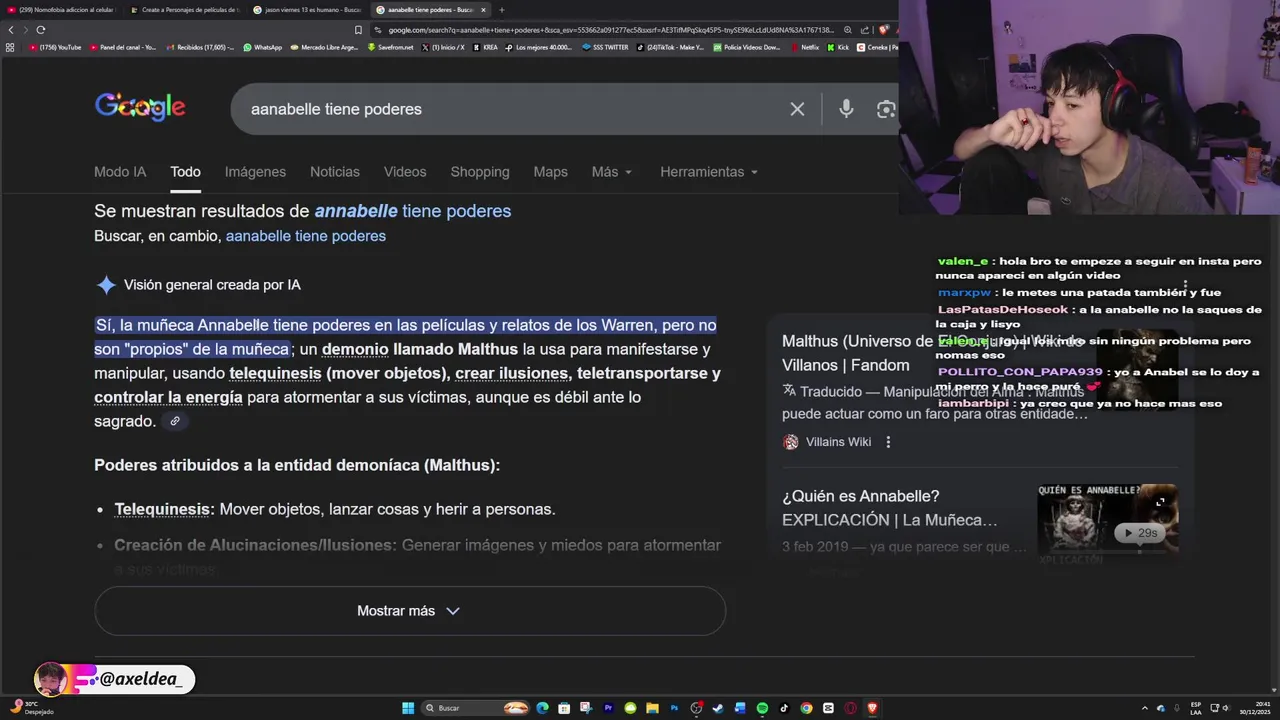Open Steam from taskbar
Image resolution: width=1280 pixels, height=720 pixels.
point(718,708)
